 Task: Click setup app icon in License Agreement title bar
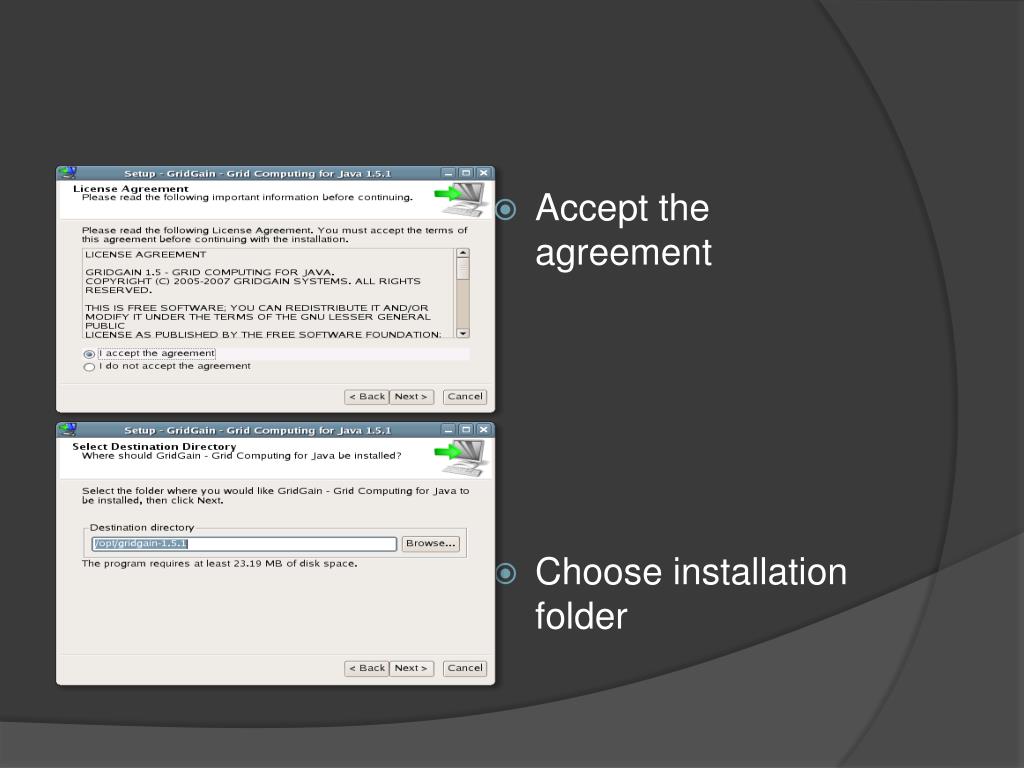click(x=67, y=173)
